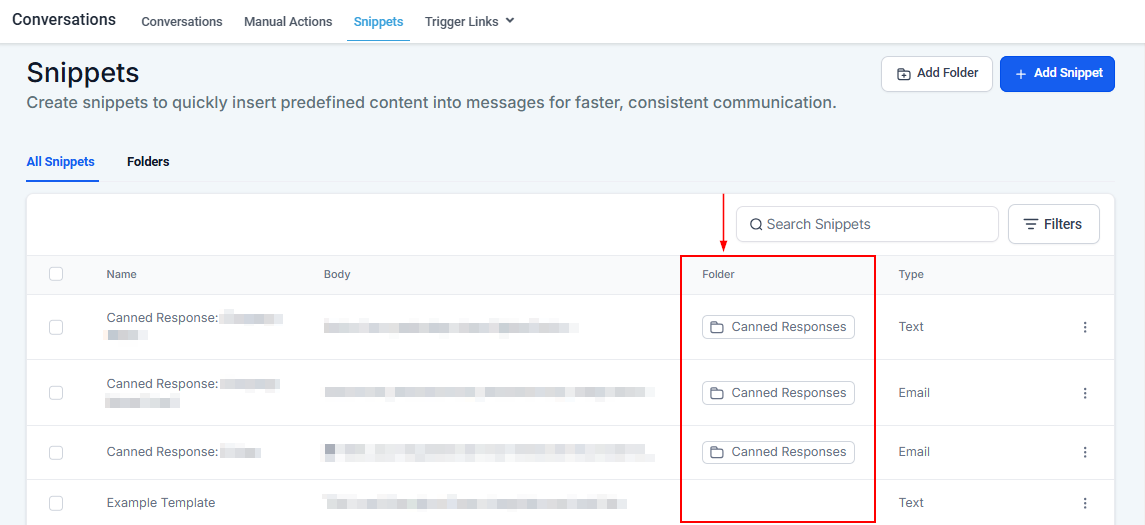The width and height of the screenshot is (1145, 525).
Task: Click the Add Snippet button
Action: pyautogui.click(x=1057, y=73)
